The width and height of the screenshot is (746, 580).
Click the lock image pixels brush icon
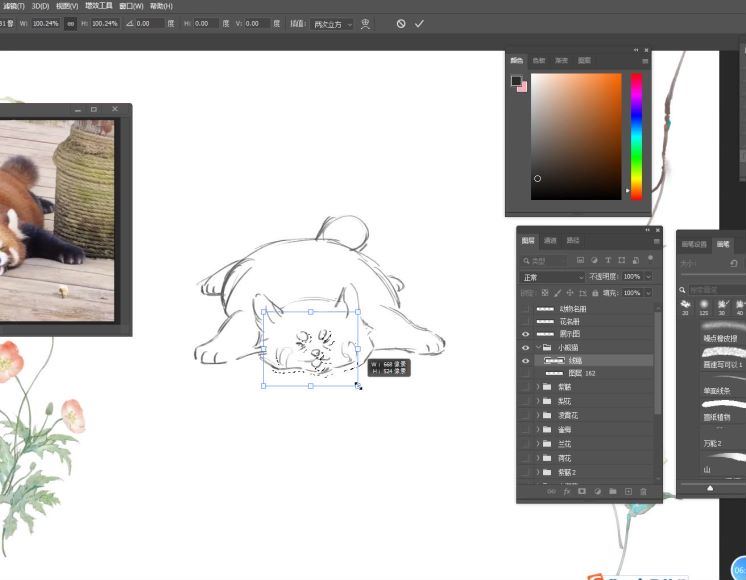coord(557,293)
